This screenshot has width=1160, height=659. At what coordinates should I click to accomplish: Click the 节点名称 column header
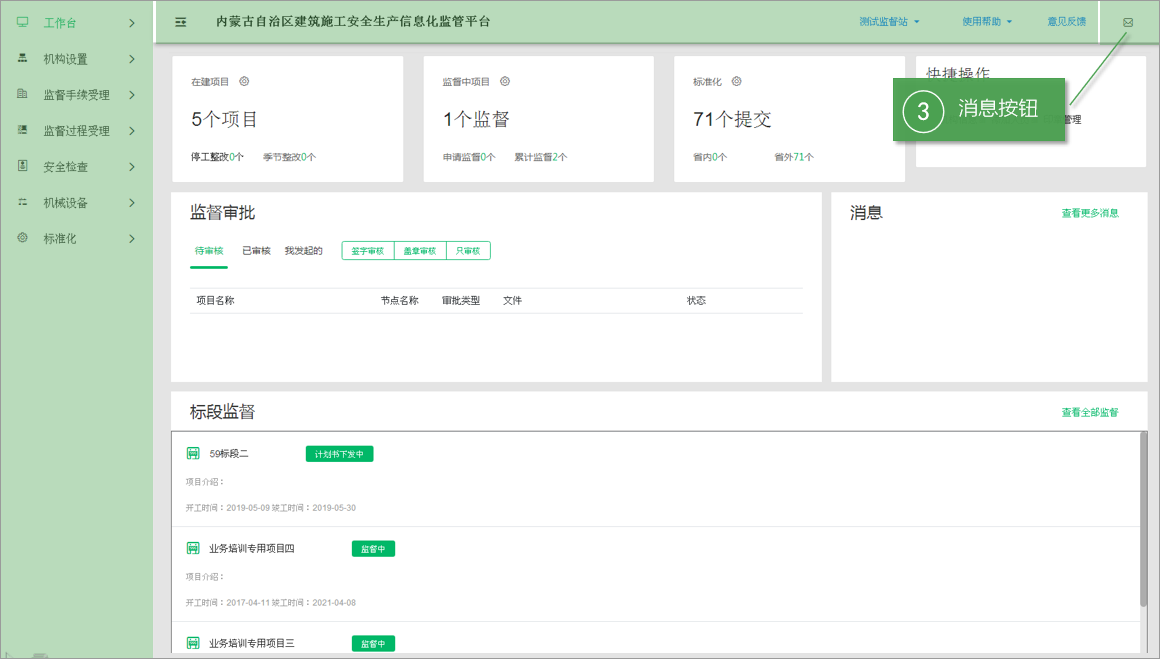click(x=399, y=300)
